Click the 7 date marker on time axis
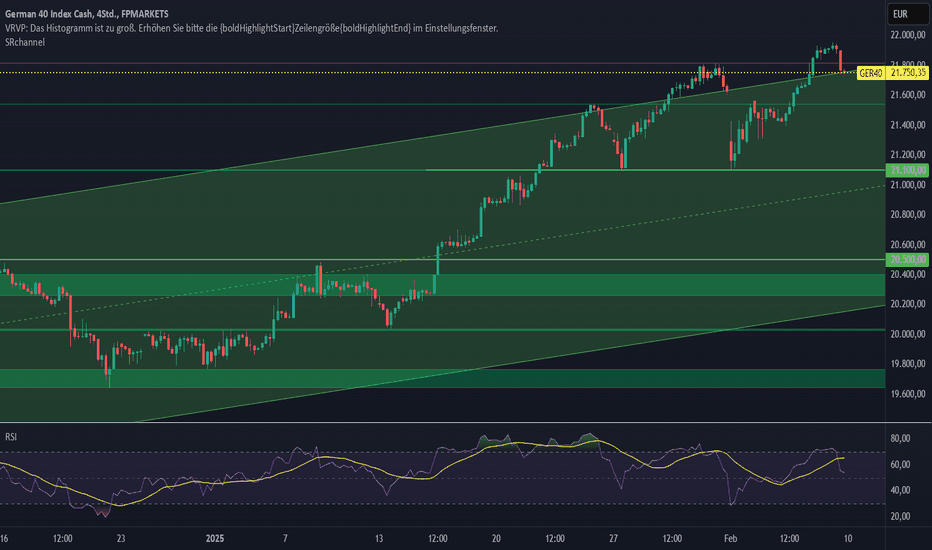Screen dimensions: 932x550 pyautogui.click(x=285, y=539)
